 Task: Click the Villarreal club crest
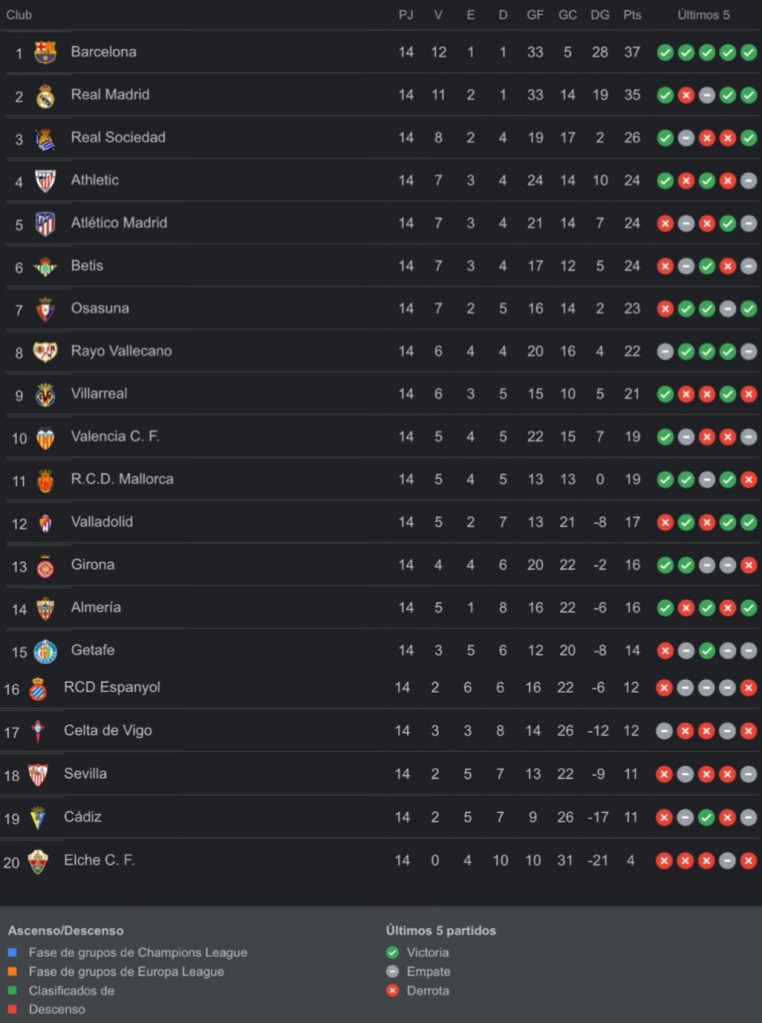45,394
